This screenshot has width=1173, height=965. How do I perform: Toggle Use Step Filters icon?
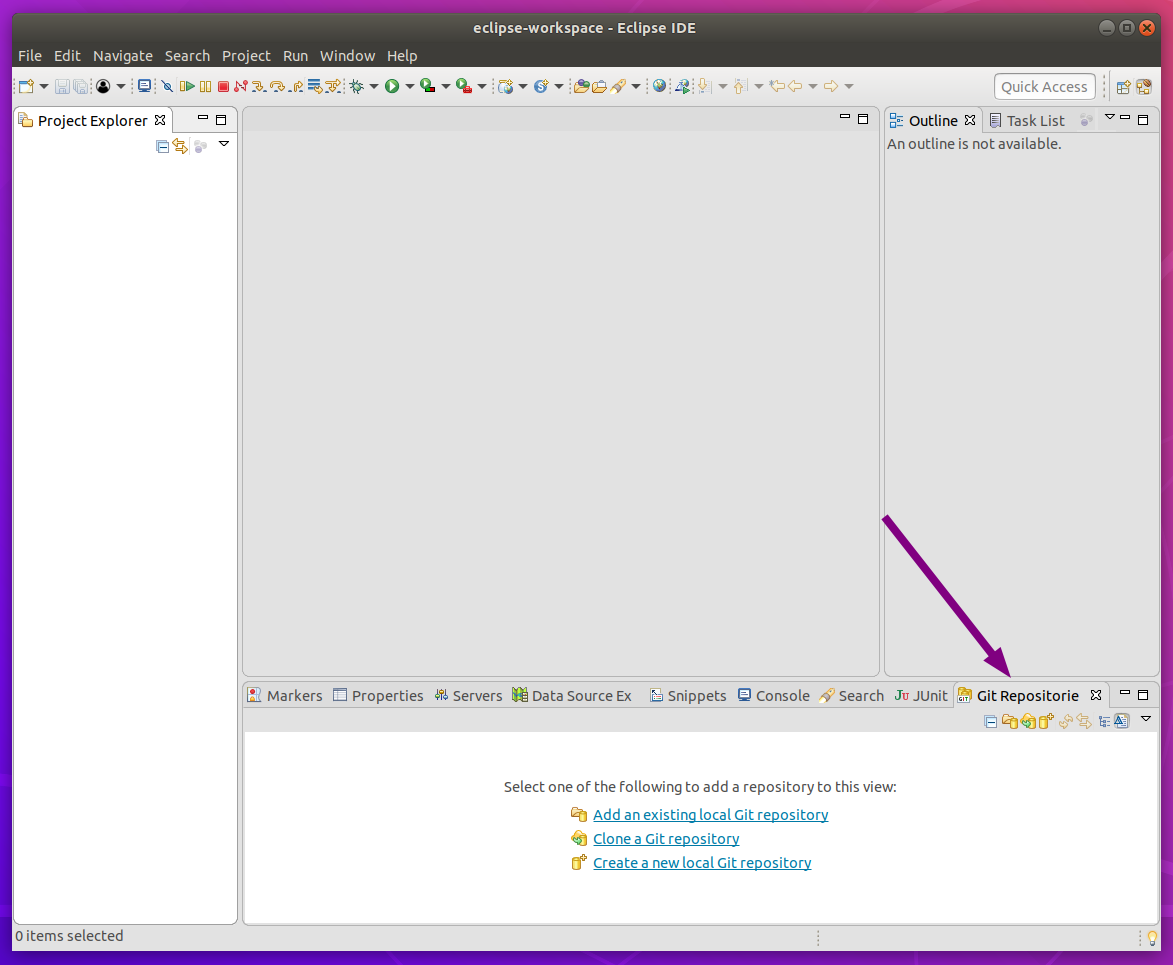[333, 86]
